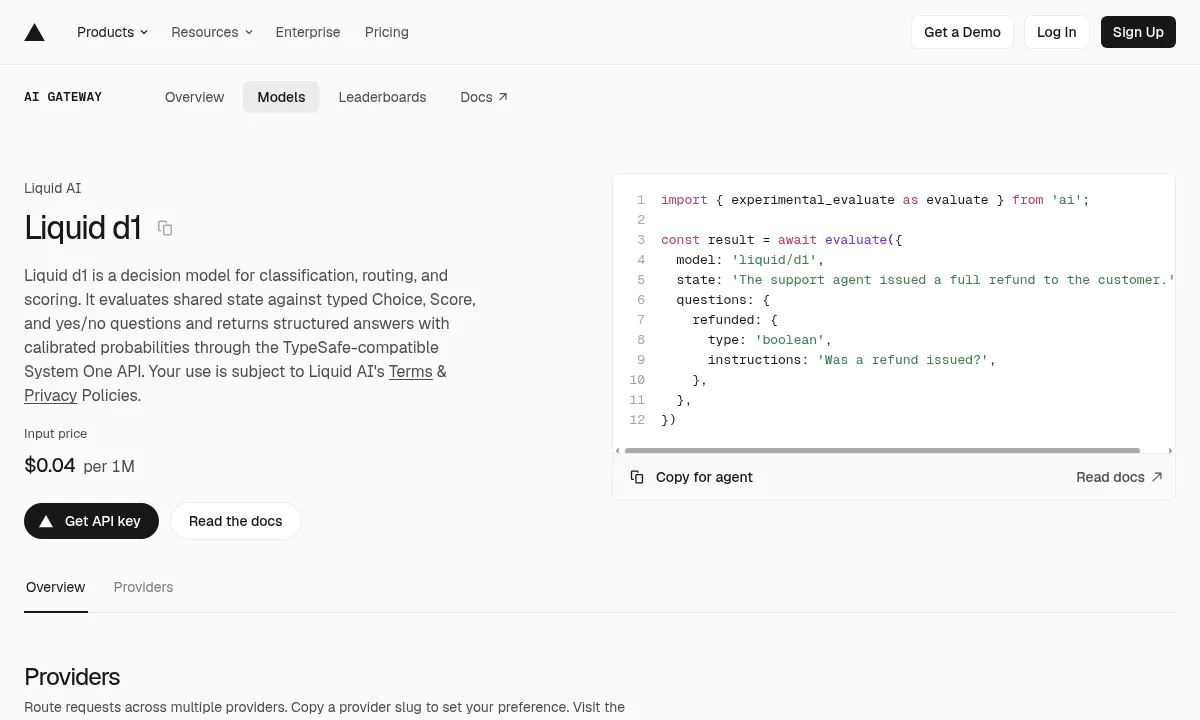Viewport: 1200px width, 720px height.
Task: Click the external arrow icon next to Read docs
Action: click(1157, 477)
